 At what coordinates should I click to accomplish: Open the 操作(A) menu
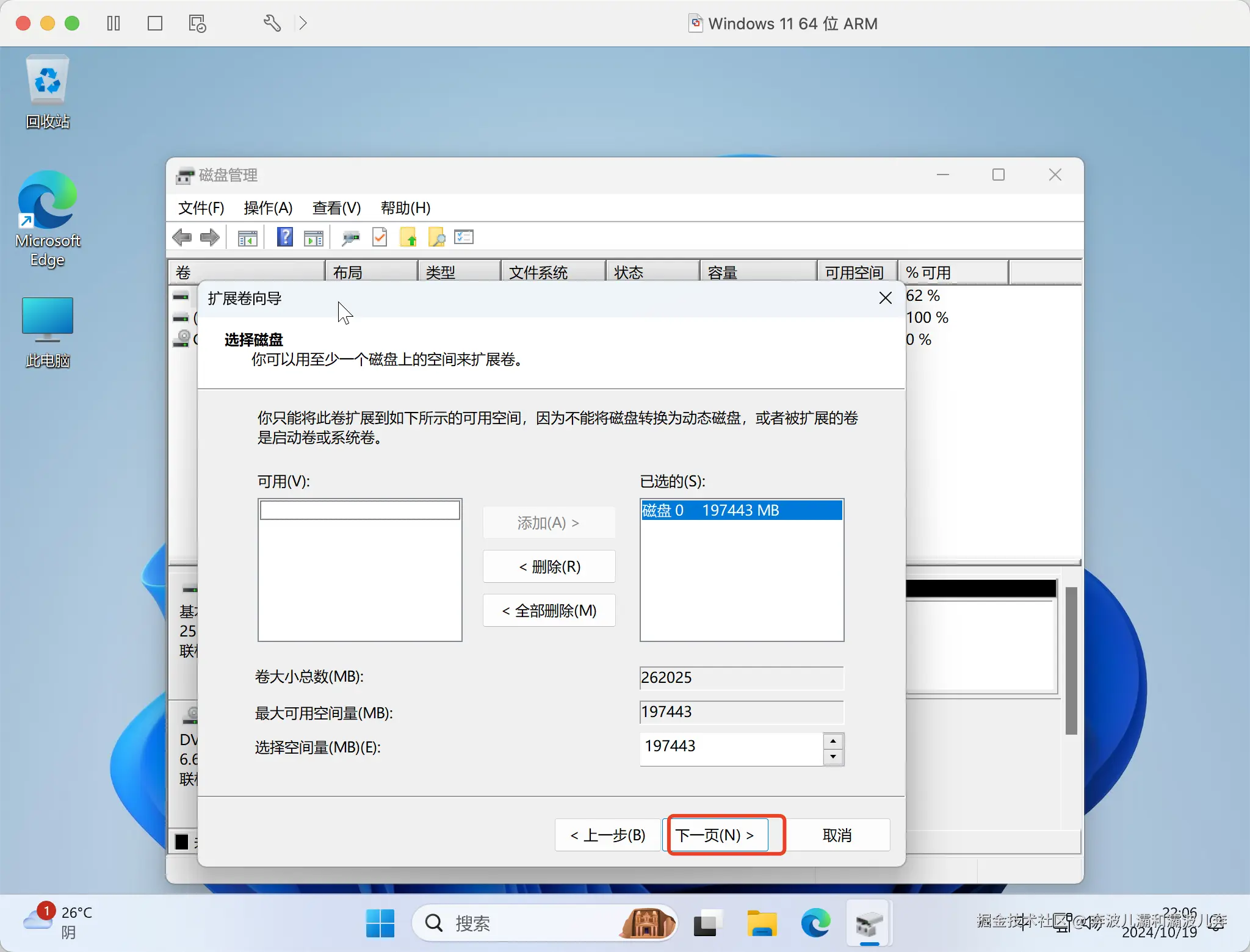[x=268, y=208]
